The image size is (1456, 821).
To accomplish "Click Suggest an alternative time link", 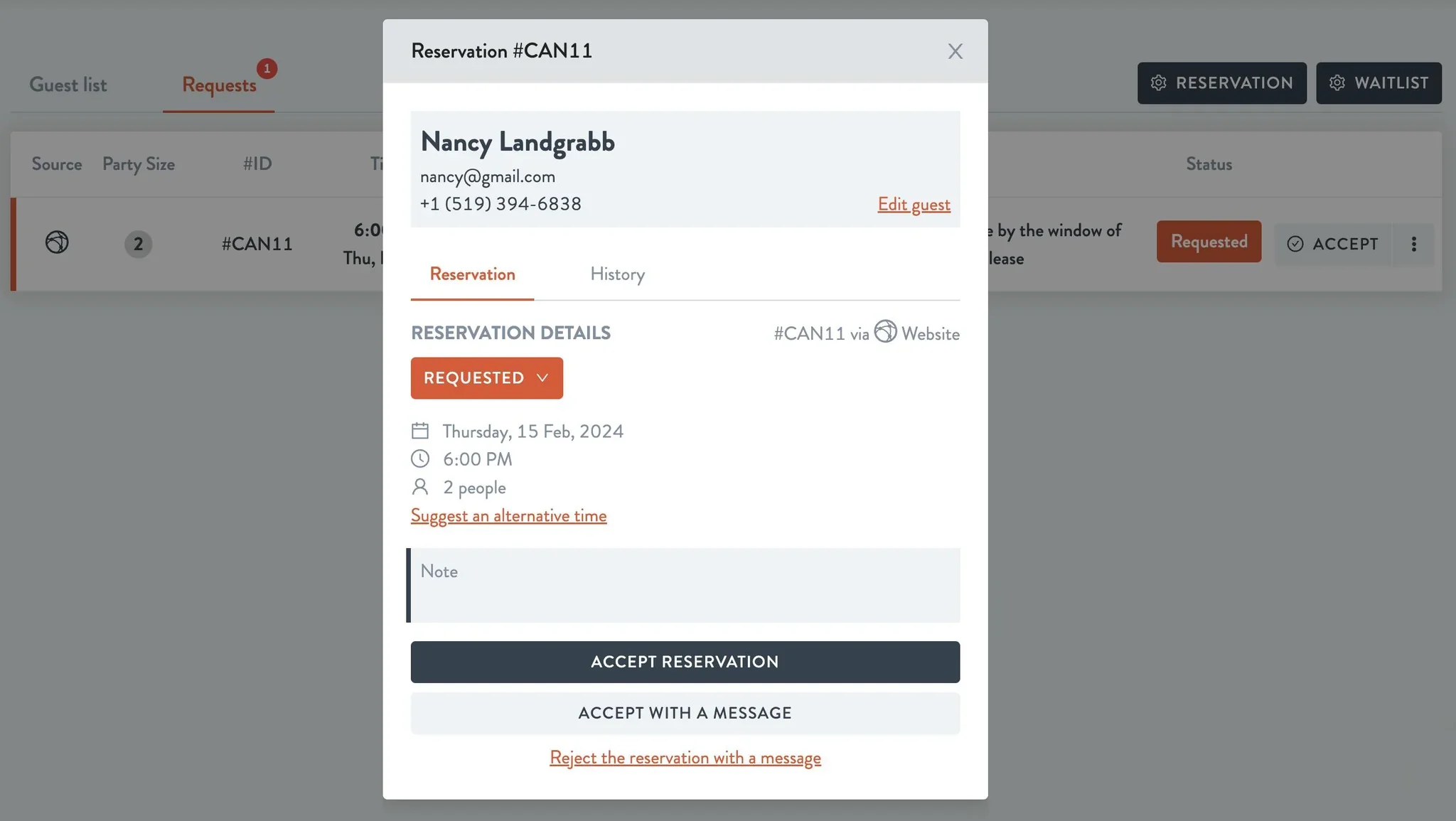I will coord(508,516).
